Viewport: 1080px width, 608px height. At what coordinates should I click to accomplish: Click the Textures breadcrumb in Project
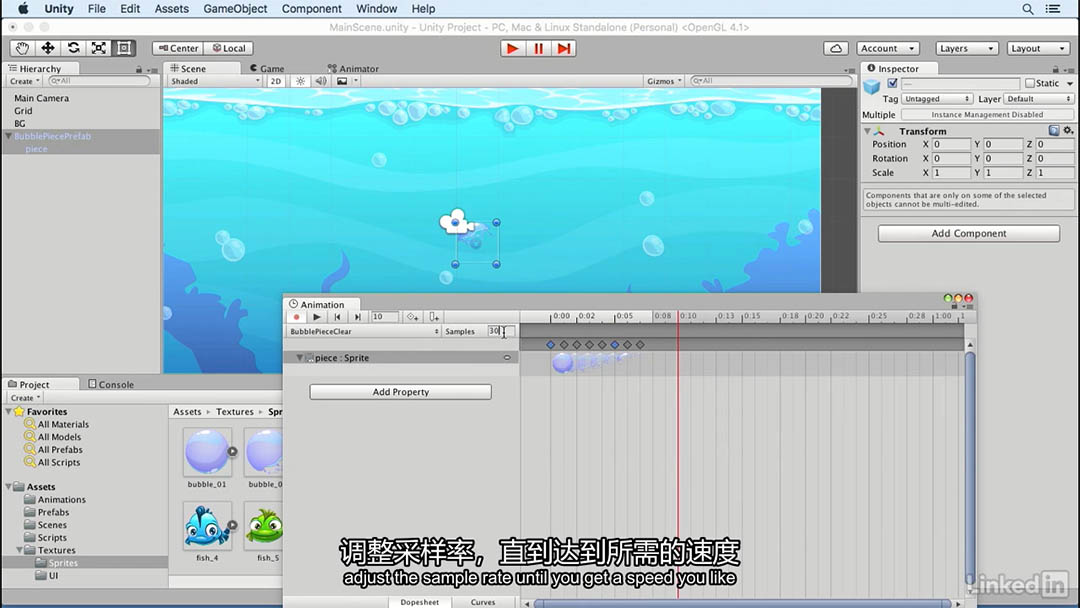[x=235, y=412]
